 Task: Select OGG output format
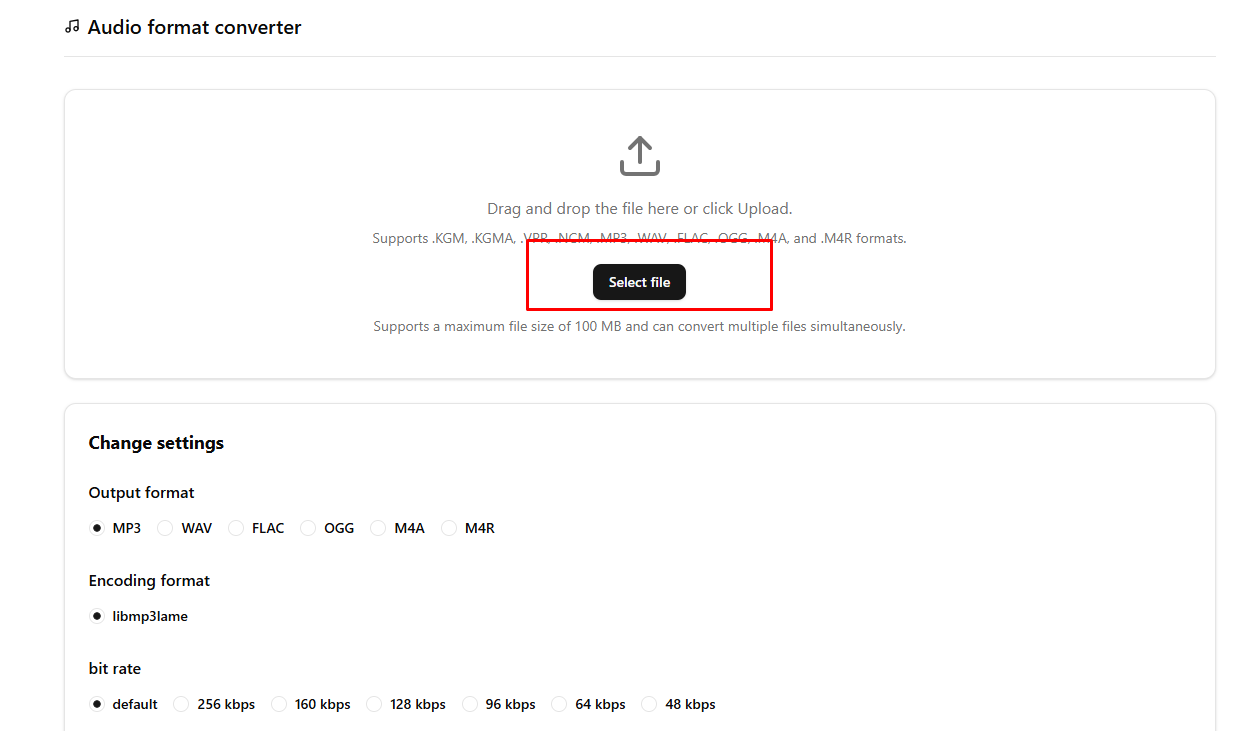pos(307,527)
